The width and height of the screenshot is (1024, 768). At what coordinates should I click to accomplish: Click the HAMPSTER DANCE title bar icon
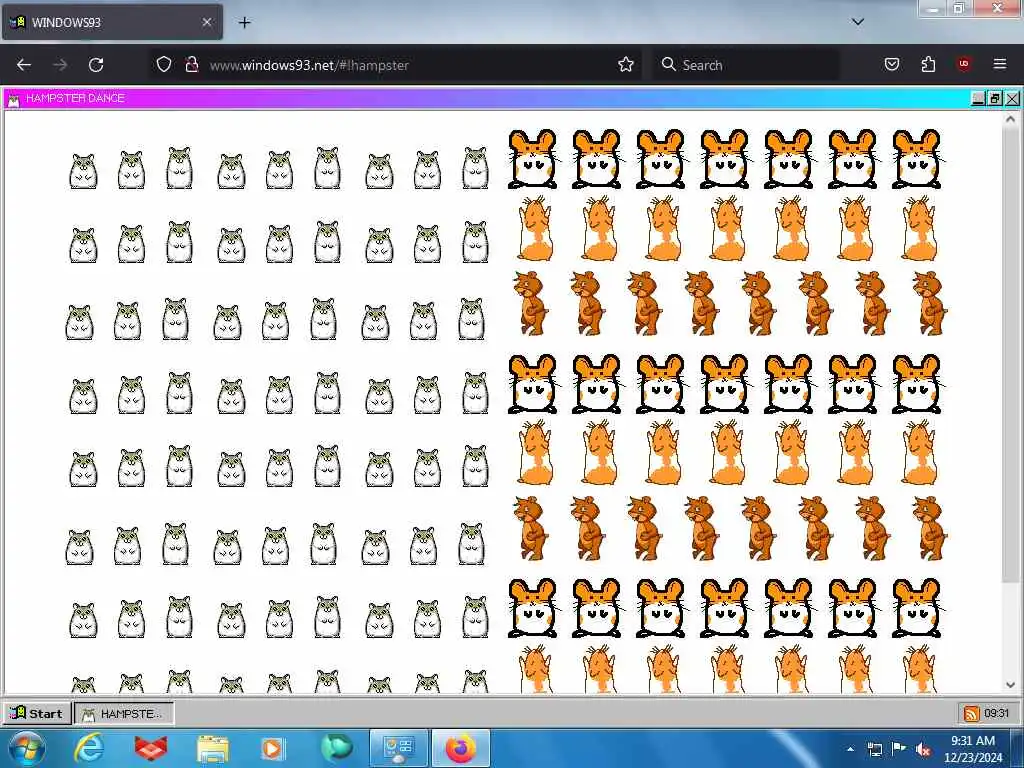click(x=14, y=99)
